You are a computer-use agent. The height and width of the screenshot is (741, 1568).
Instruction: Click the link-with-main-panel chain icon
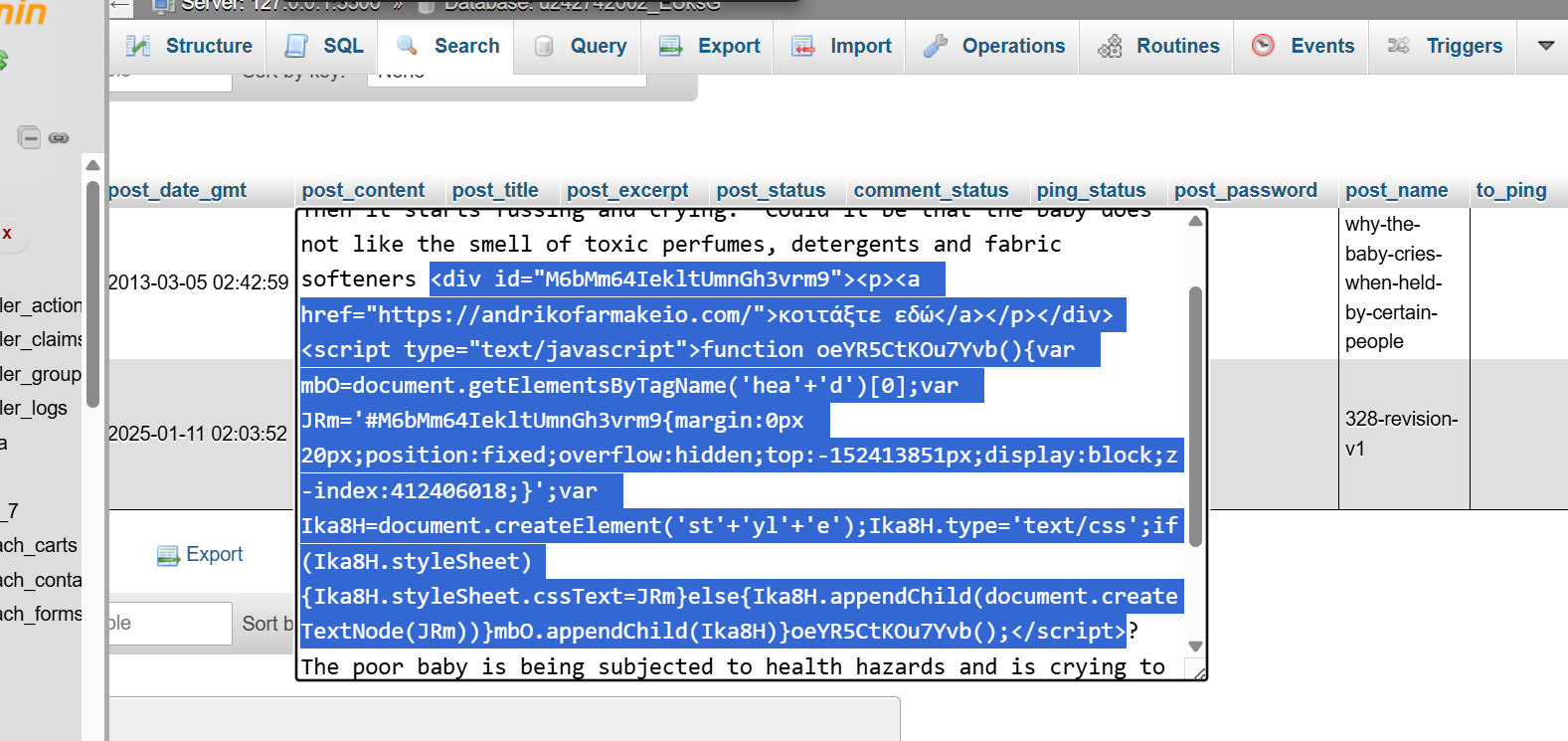coord(60,137)
